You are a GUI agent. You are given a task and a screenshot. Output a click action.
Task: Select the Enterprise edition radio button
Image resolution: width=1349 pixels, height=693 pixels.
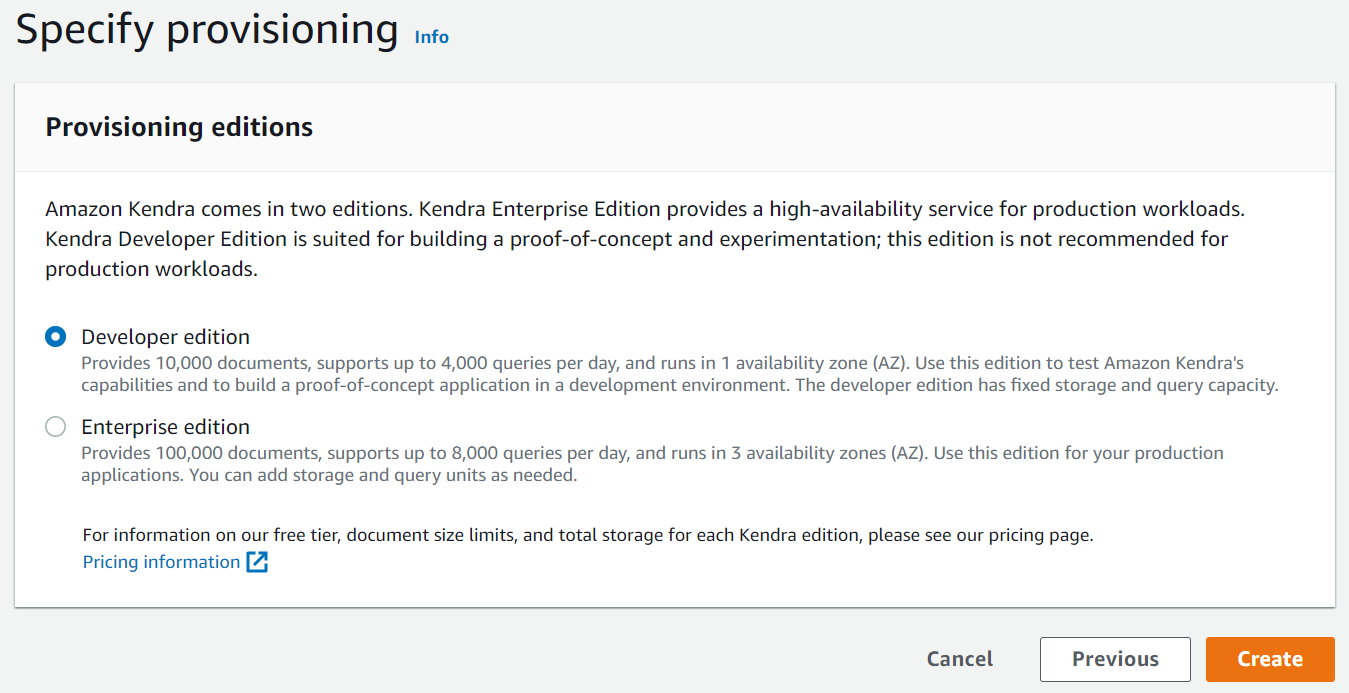56,428
